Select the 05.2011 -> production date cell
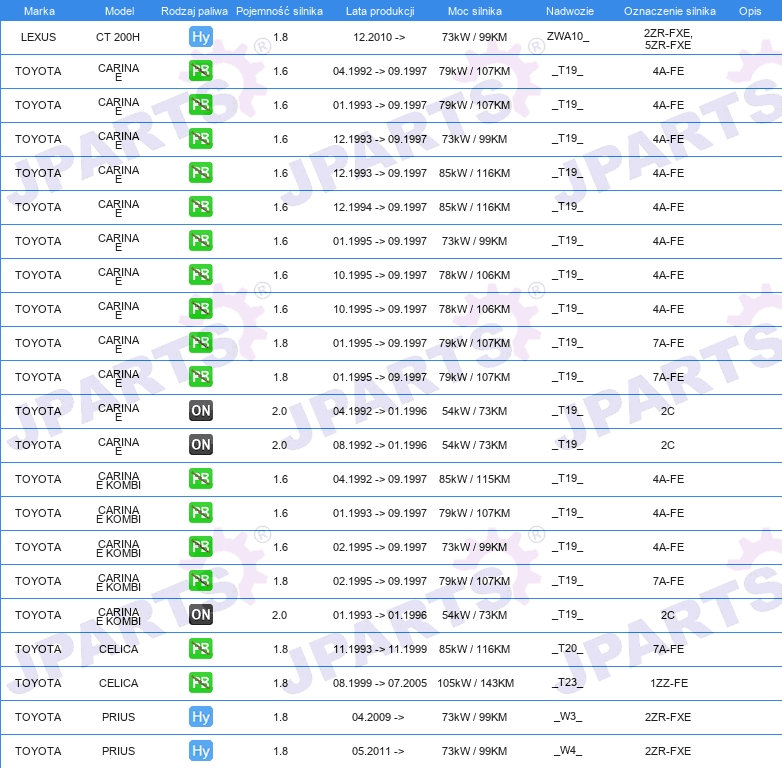This screenshot has height=768, width=782. [378, 751]
